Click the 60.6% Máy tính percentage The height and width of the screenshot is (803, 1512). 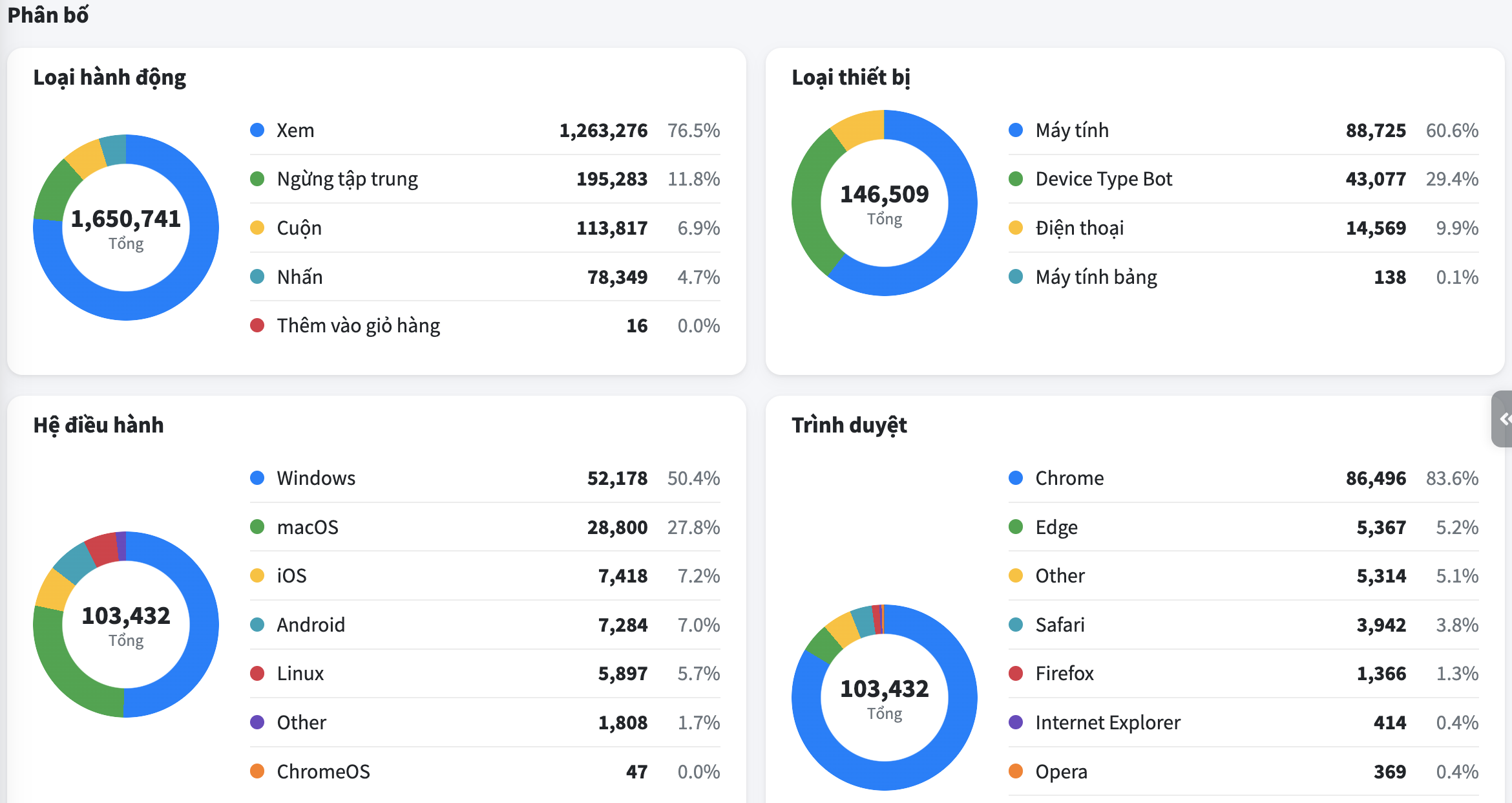[1452, 131]
